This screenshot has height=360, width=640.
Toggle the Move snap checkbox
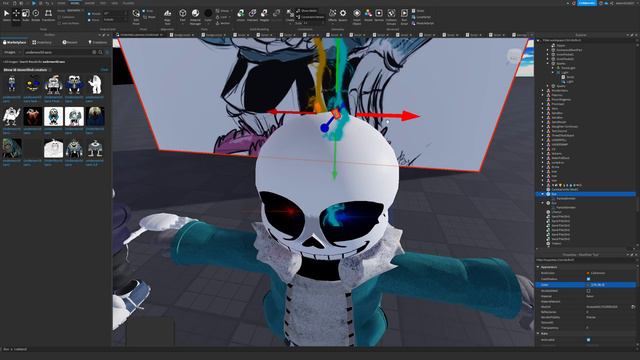[89, 20]
